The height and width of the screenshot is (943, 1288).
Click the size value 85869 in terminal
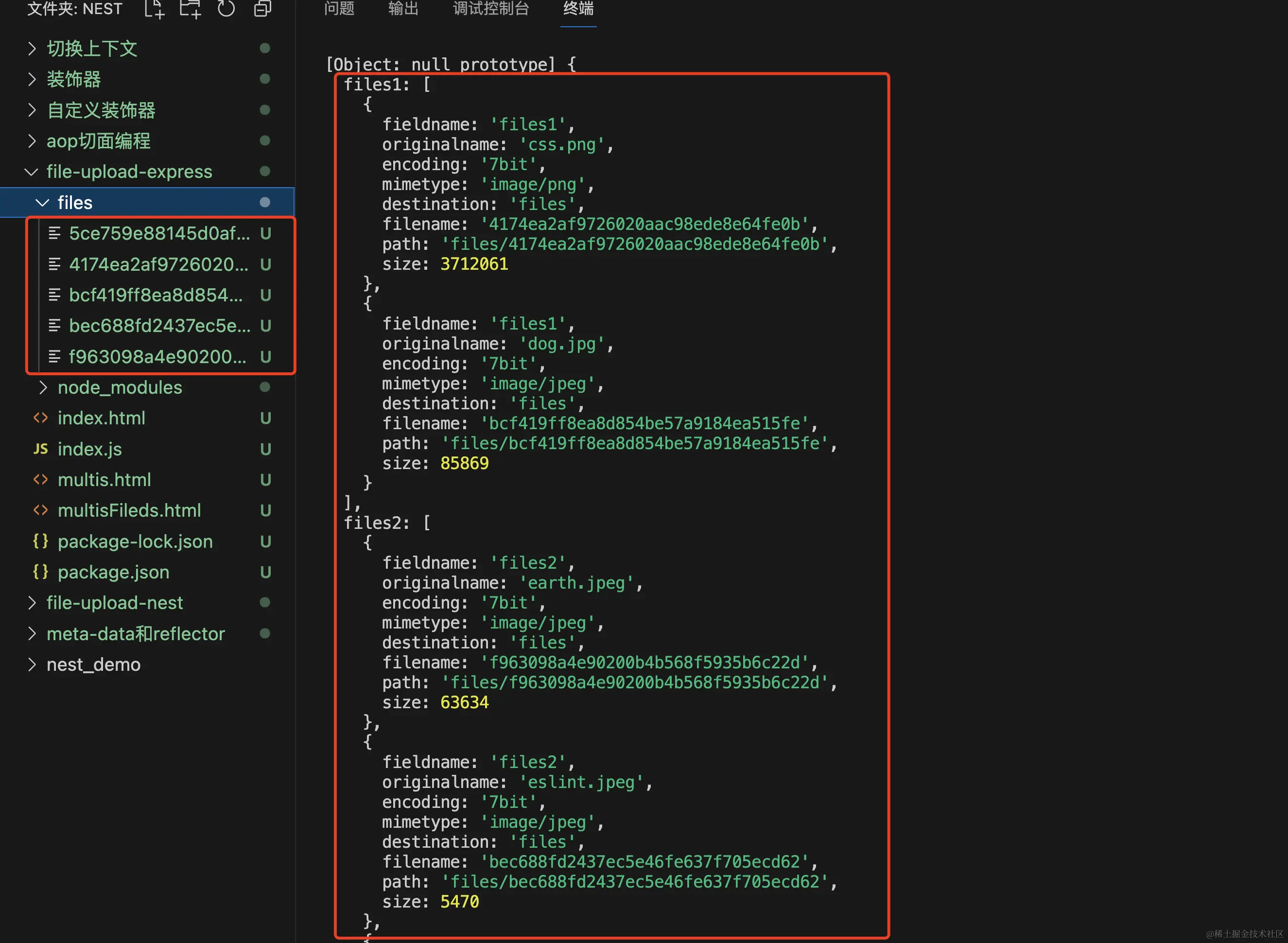coord(464,463)
